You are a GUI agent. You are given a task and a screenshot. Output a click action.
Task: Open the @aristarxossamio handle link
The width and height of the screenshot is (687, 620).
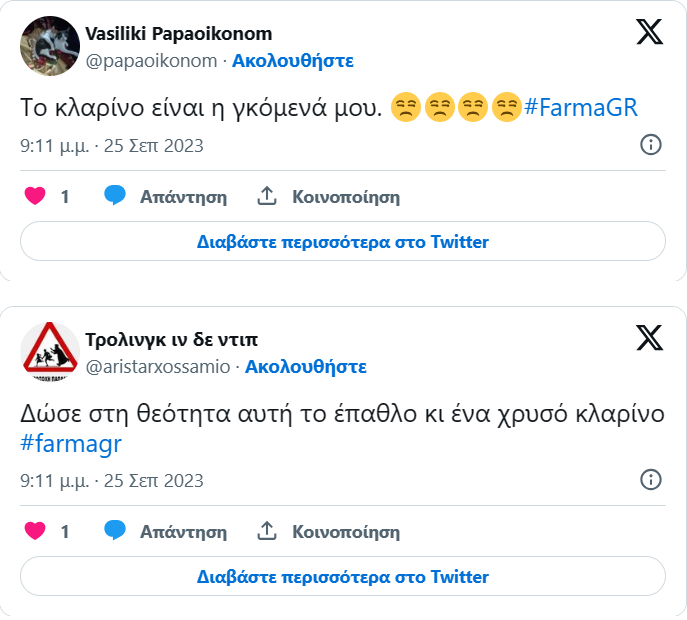pos(158,367)
